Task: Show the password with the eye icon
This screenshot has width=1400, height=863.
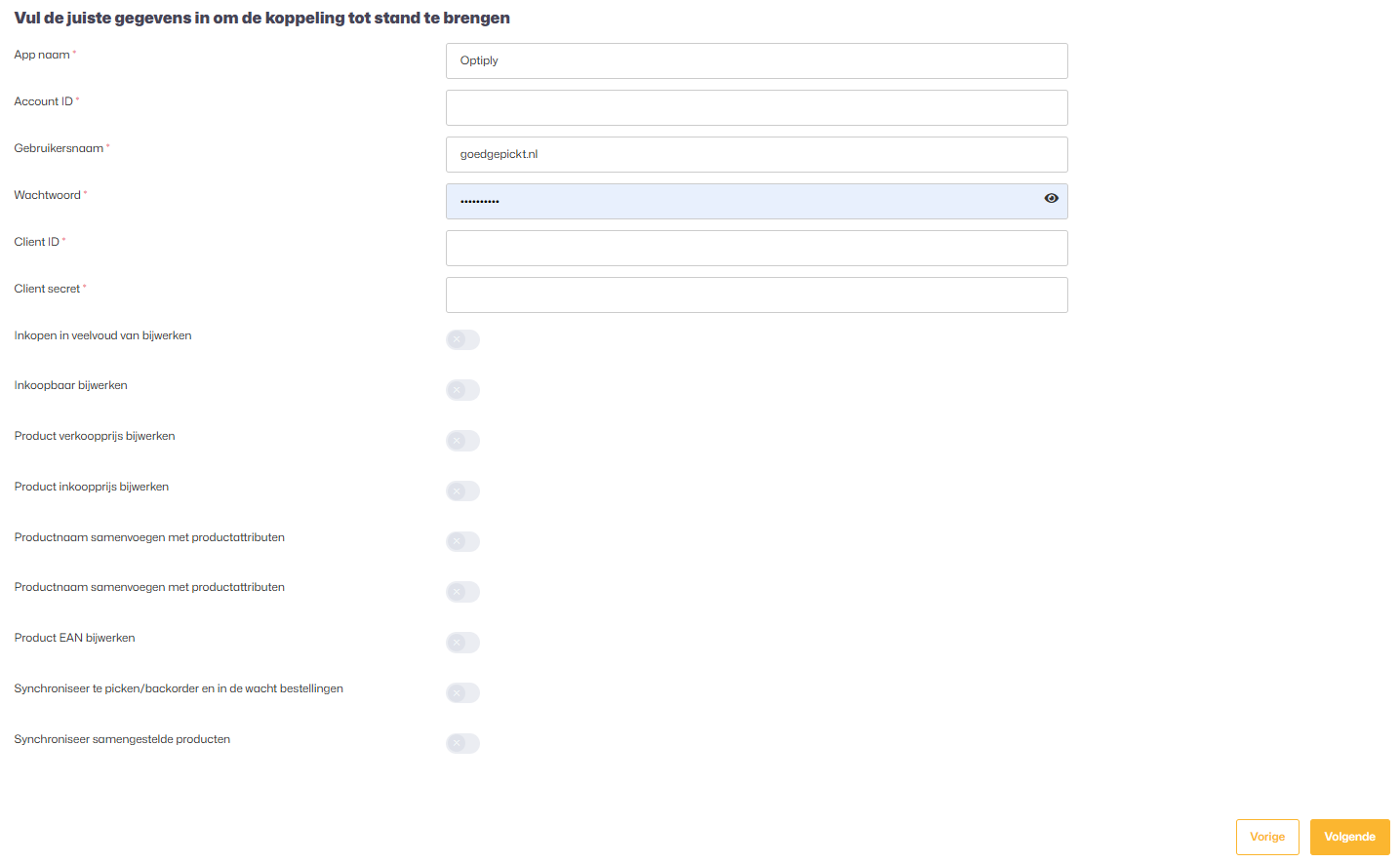Action: coord(1051,198)
